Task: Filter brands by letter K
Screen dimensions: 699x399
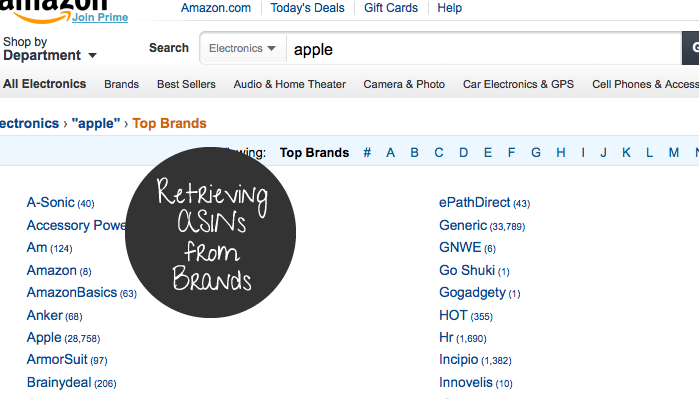Action: click(x=626, y=153)
